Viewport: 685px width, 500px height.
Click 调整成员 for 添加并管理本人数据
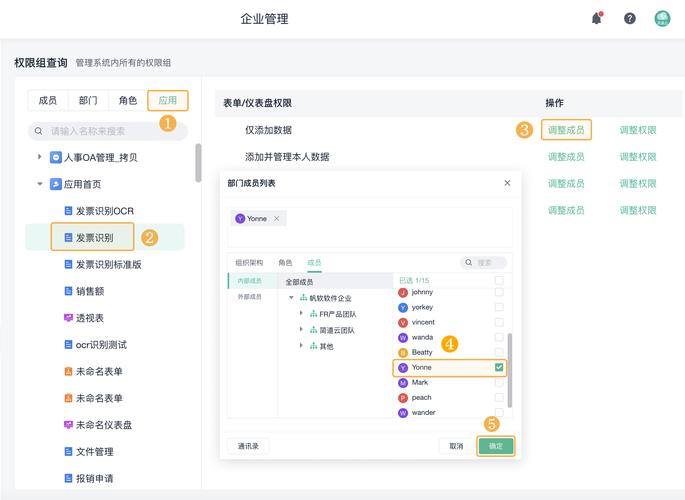pos(566,156)
